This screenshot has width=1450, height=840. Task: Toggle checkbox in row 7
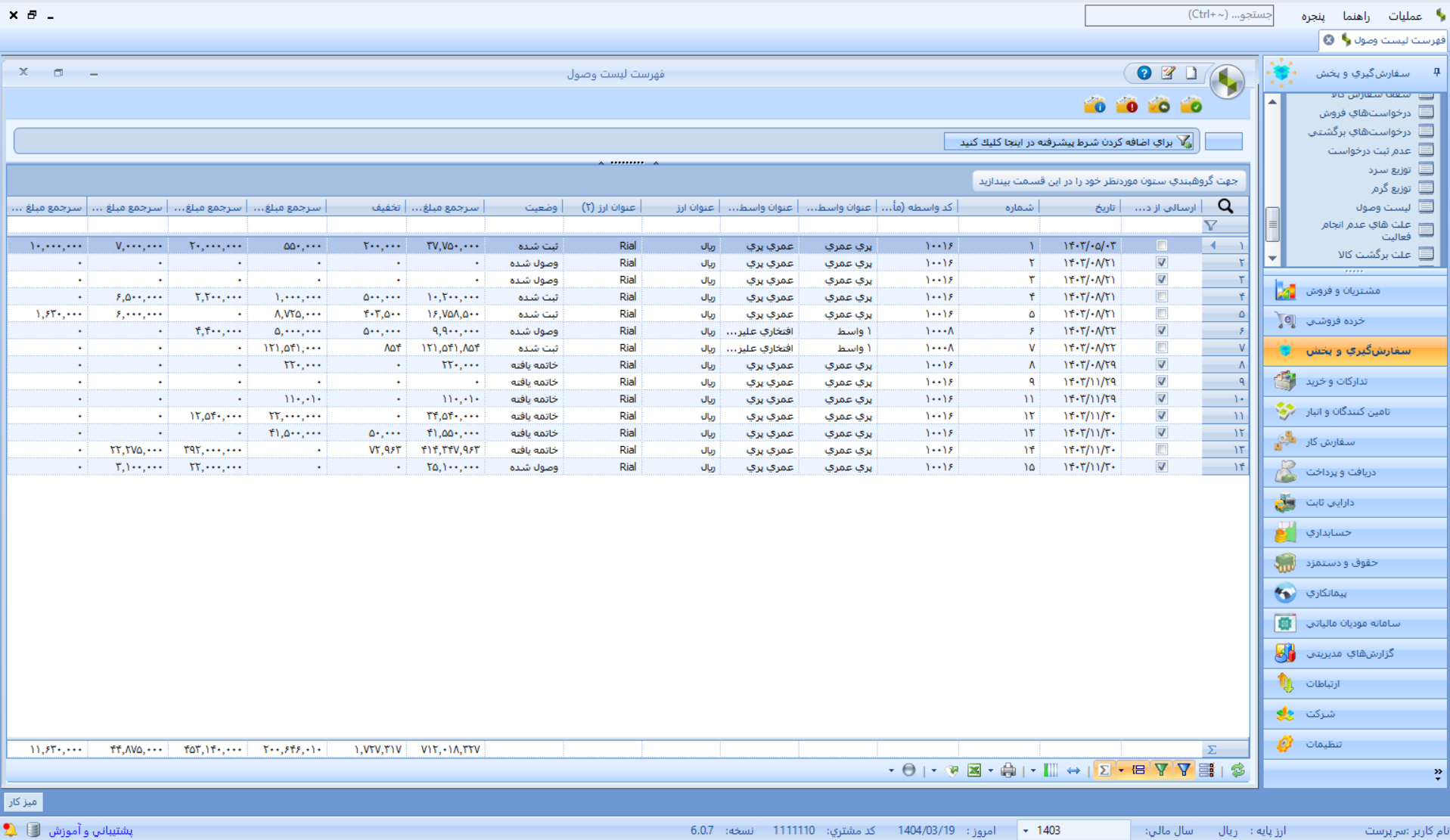pyautogui.click(x=1162, y=348)
